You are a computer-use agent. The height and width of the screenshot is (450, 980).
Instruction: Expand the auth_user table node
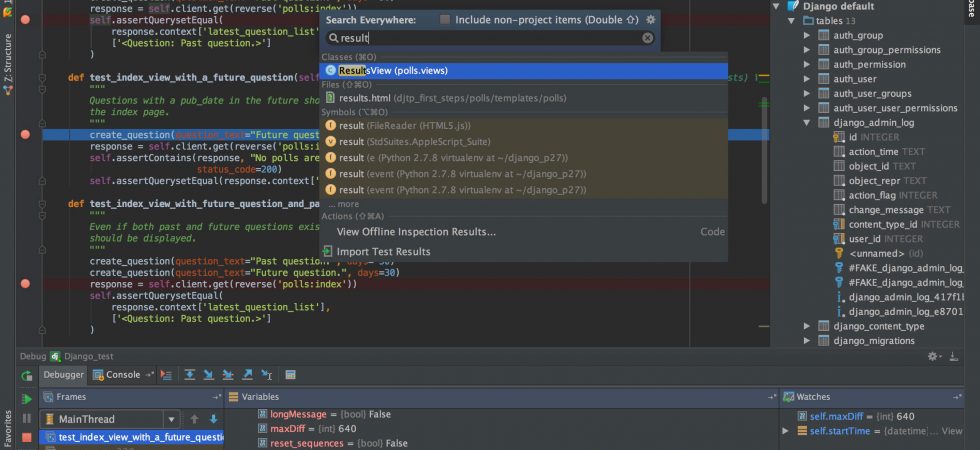click(x=807, y=79)
